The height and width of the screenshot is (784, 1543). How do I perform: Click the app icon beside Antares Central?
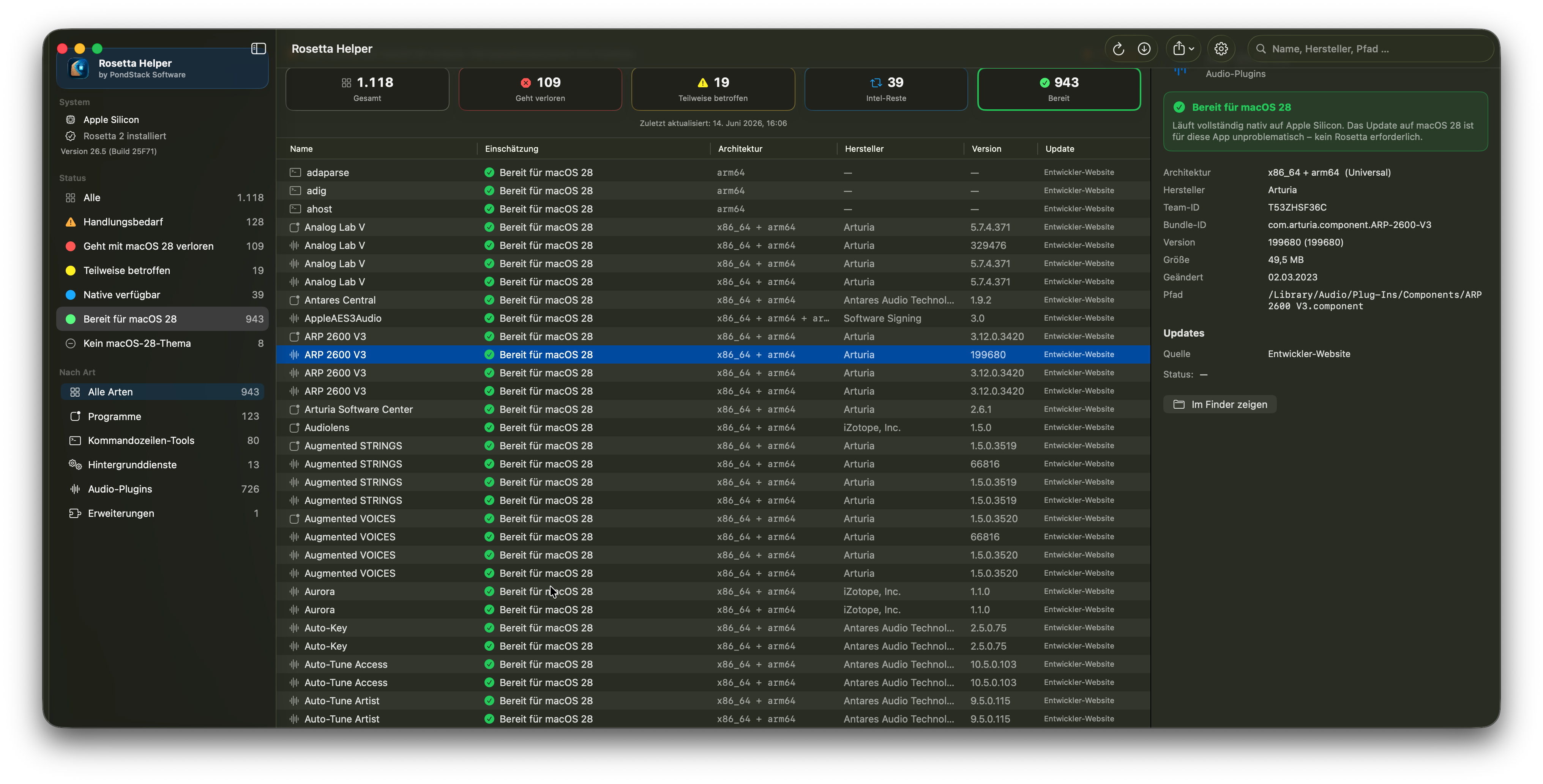pyautogui.click(x=294, y=301)
